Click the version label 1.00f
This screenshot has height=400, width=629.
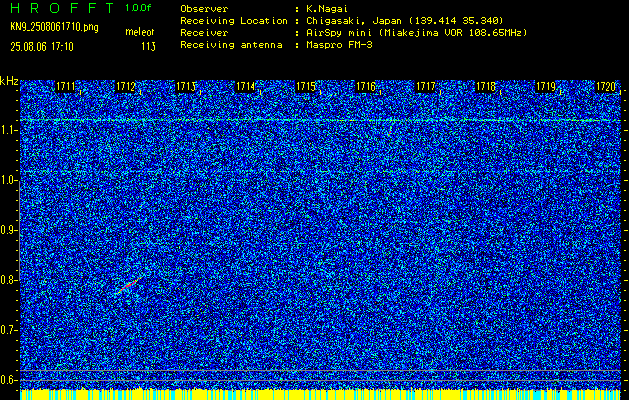point(138,8)
